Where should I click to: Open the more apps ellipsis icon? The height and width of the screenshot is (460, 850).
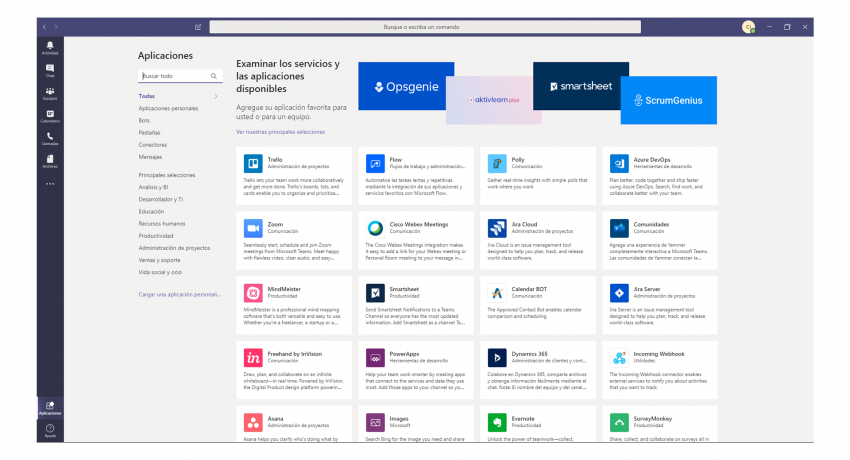[x=50, y=184]
